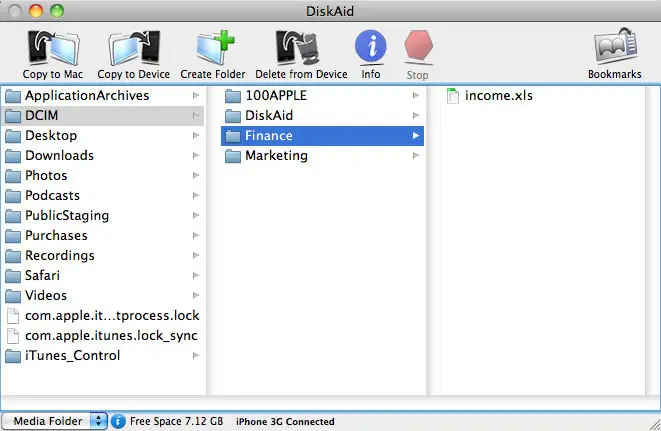Click the com.apple.itunes.lock_sync file icon
Image resolution: width=661 pixels, height=431 pixels.
click(13, 336)
